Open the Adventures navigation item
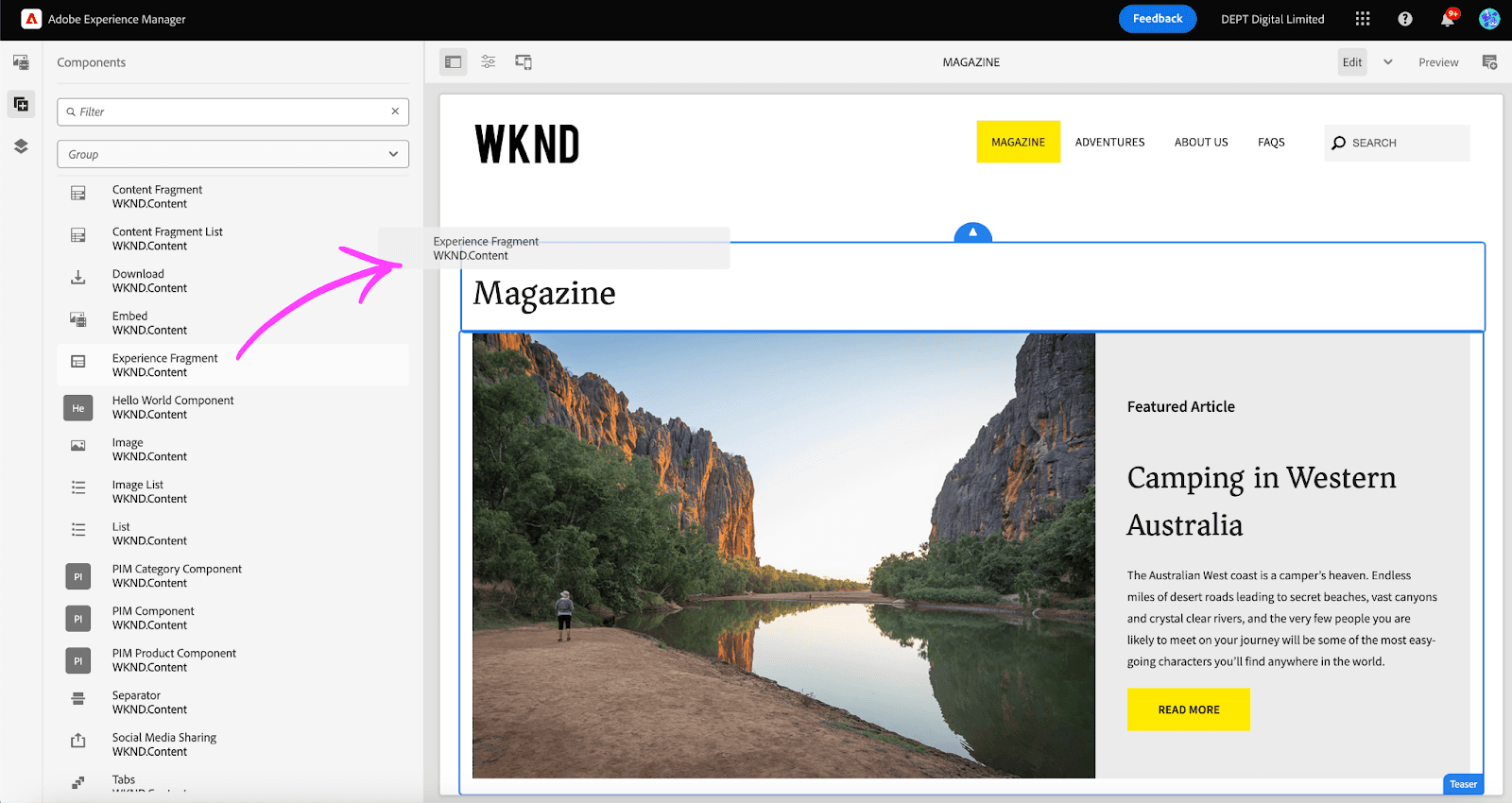The height and width of the screenshot is (803, 1512). (x=1109, y=143)
